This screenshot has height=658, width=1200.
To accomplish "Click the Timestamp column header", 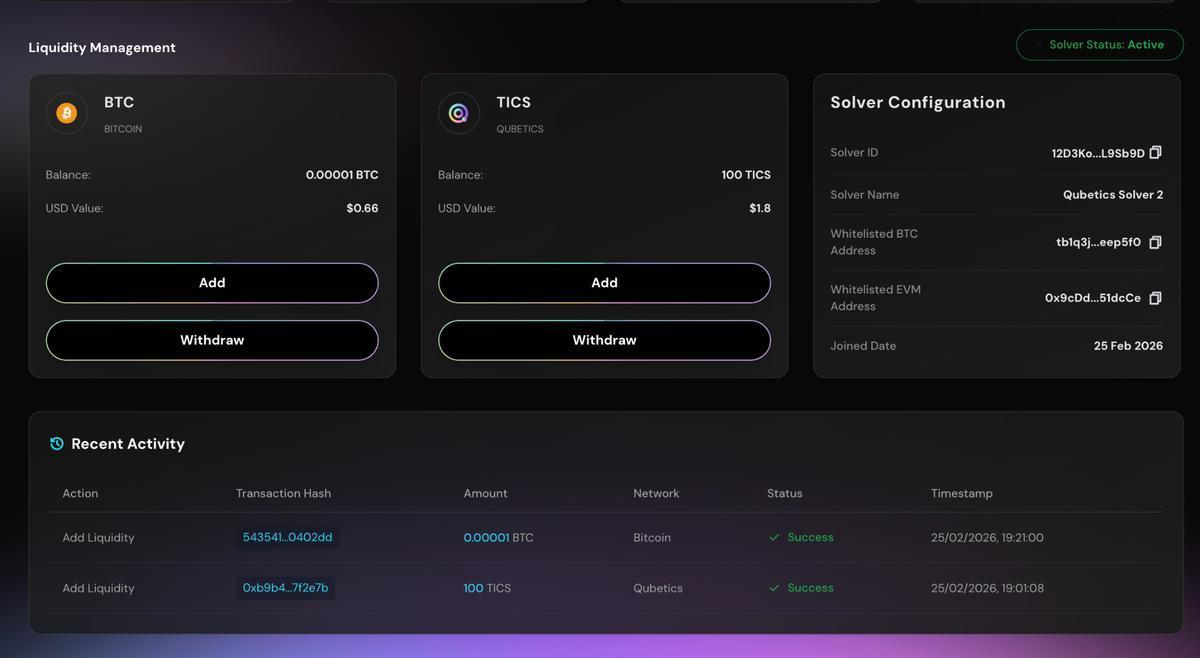I will point(962,494).
